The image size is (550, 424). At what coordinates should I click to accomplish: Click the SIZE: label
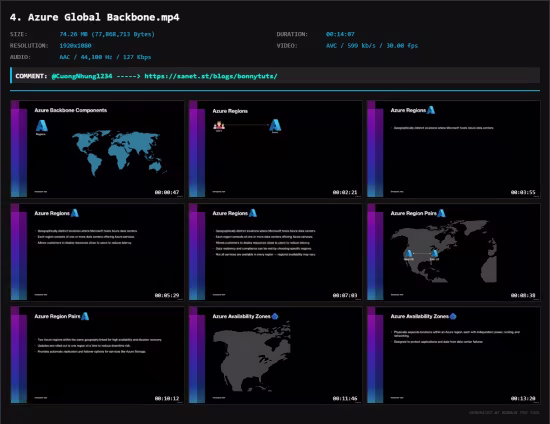pyautogui.click(x=19, y=34)
